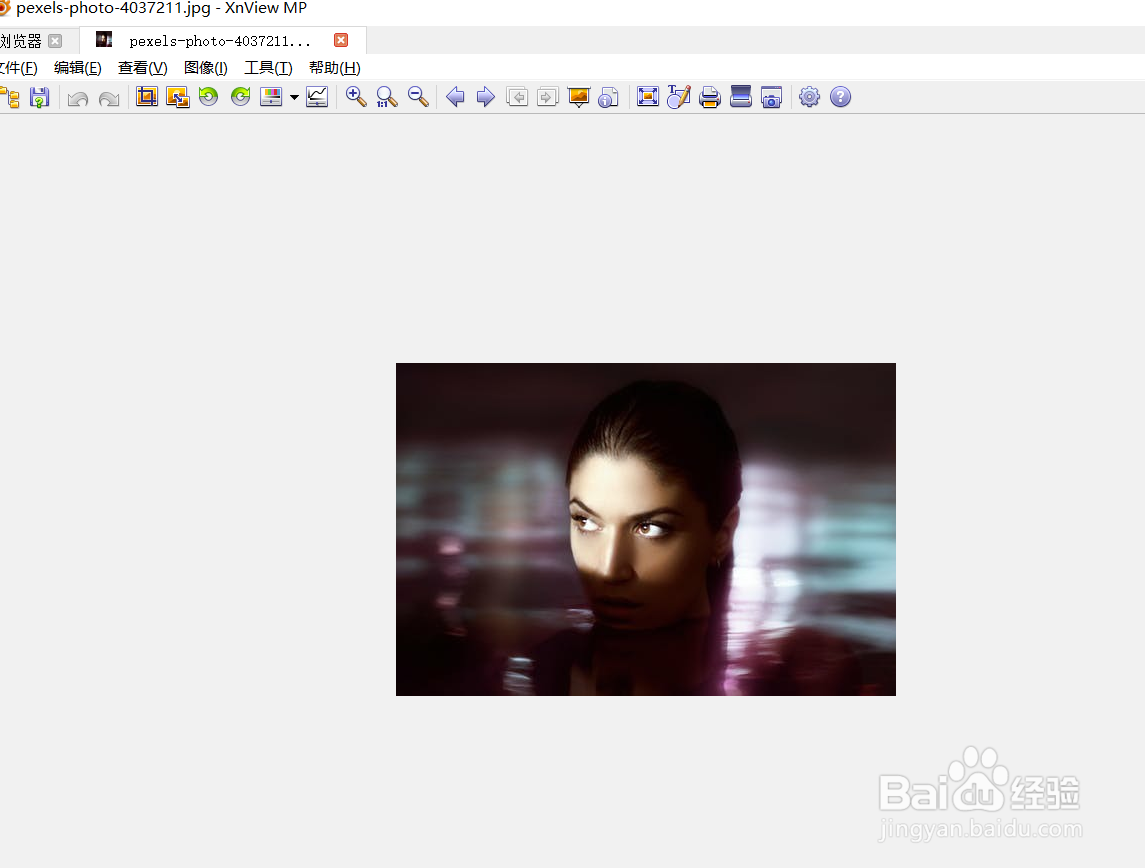Show image properties info icon

pos(608,97)
